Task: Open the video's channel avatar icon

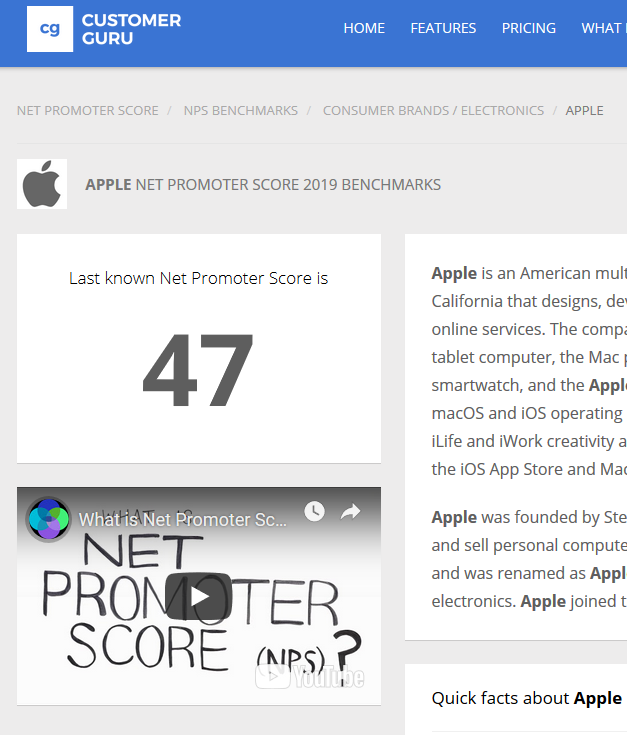Action: point(49,519)
